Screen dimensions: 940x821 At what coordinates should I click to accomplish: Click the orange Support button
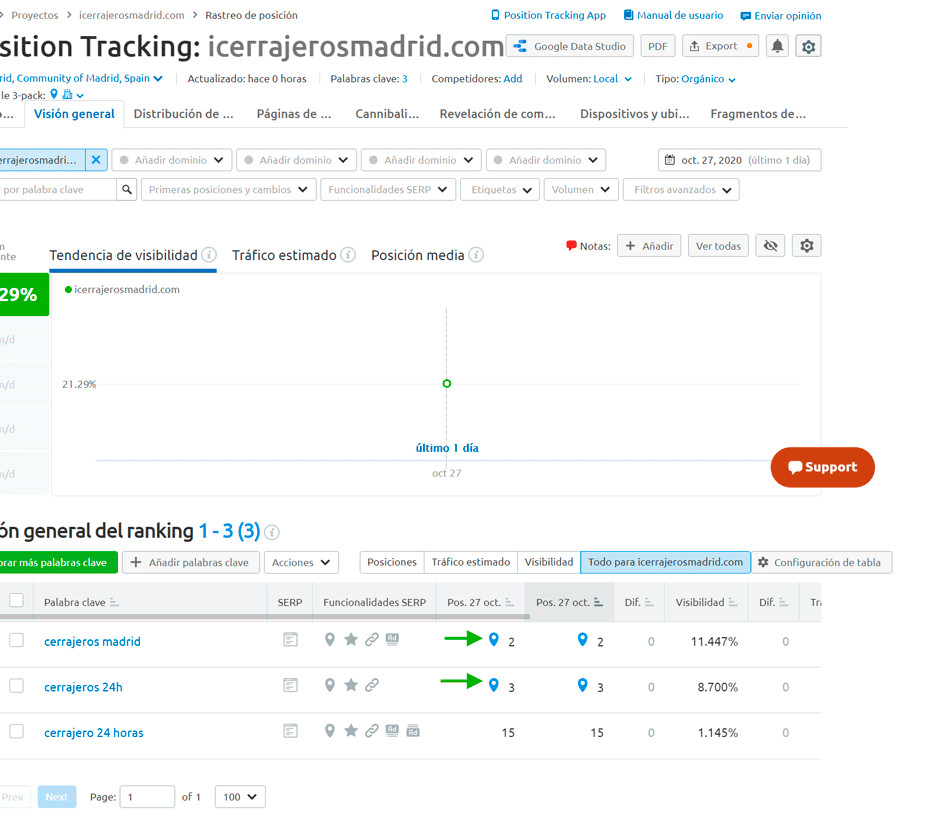pyautogui.click(x=822, y=467)
